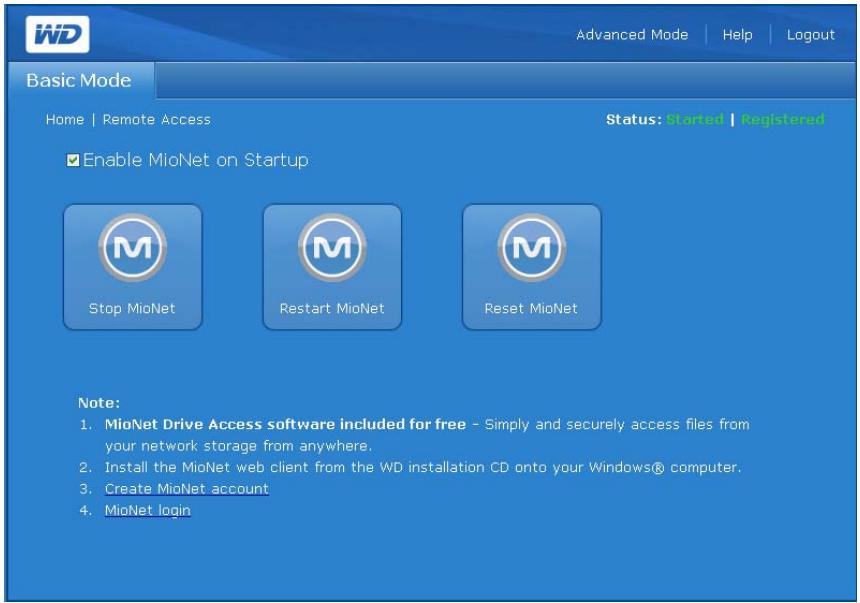Image resolution: width=860 pixels, height=603 pixels.
Task: Click the Reset MioNet icon button
Action: point(531,267)
